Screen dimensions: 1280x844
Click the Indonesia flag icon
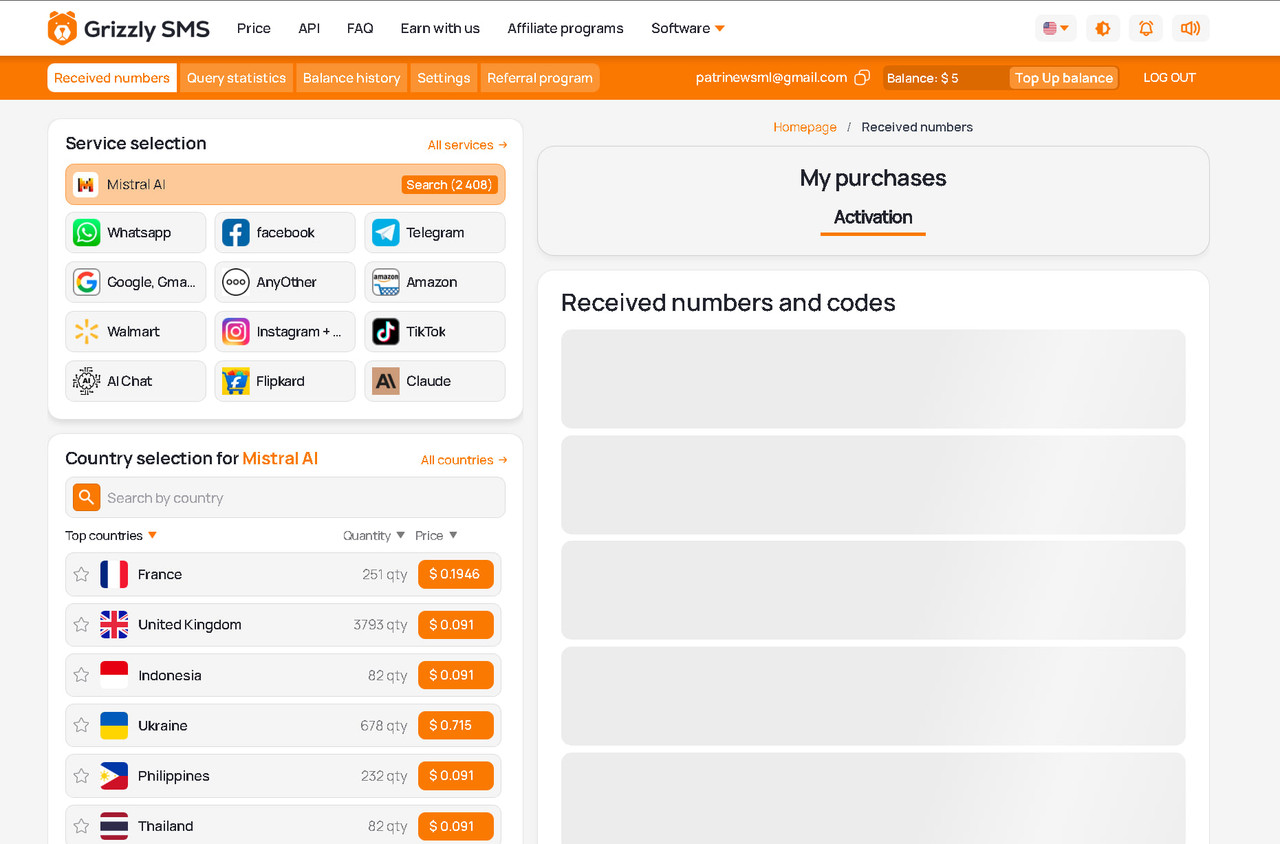(x=114, y=675)
